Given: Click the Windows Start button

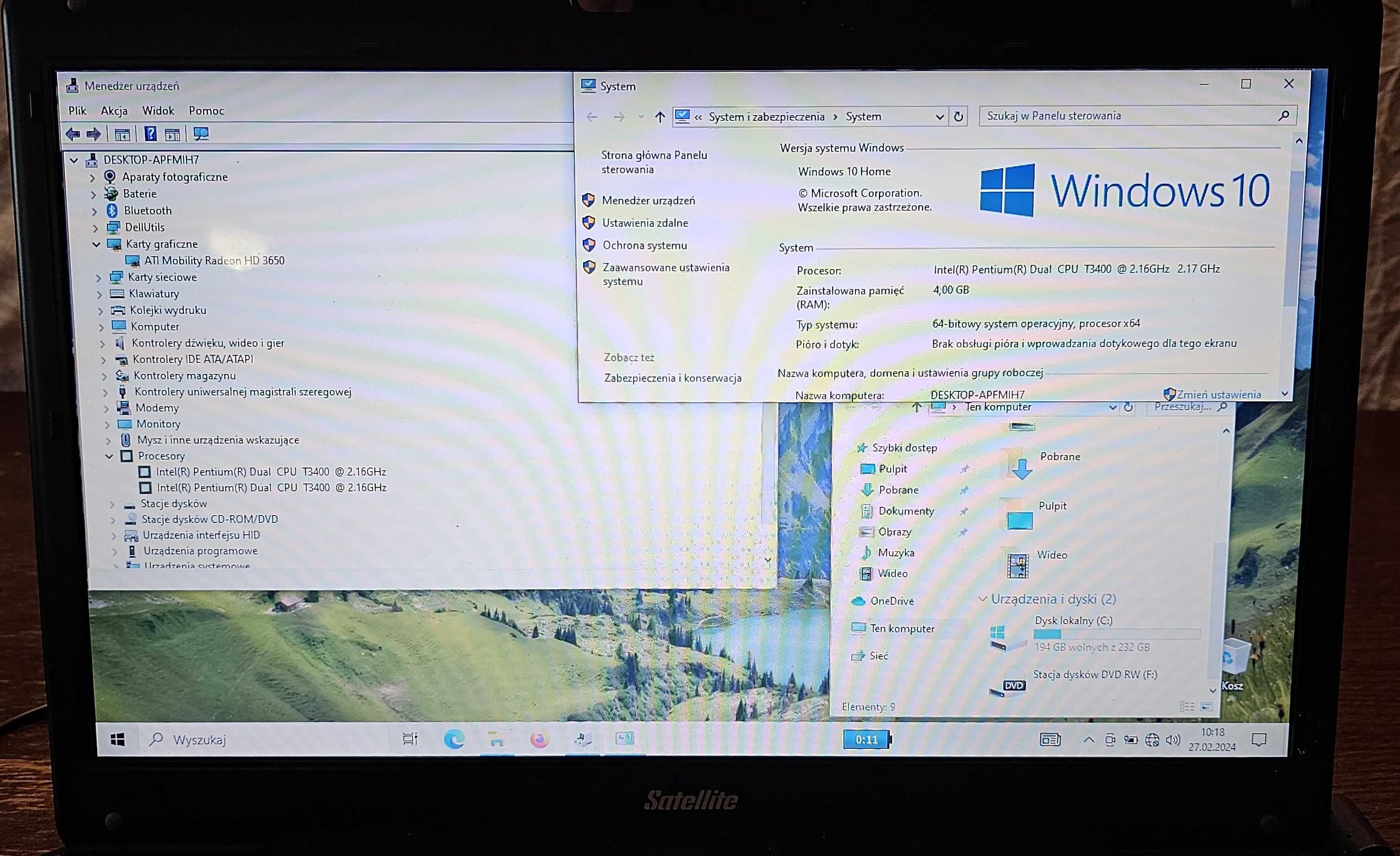Looking at the screenshot, I should [x=118, y=740].
